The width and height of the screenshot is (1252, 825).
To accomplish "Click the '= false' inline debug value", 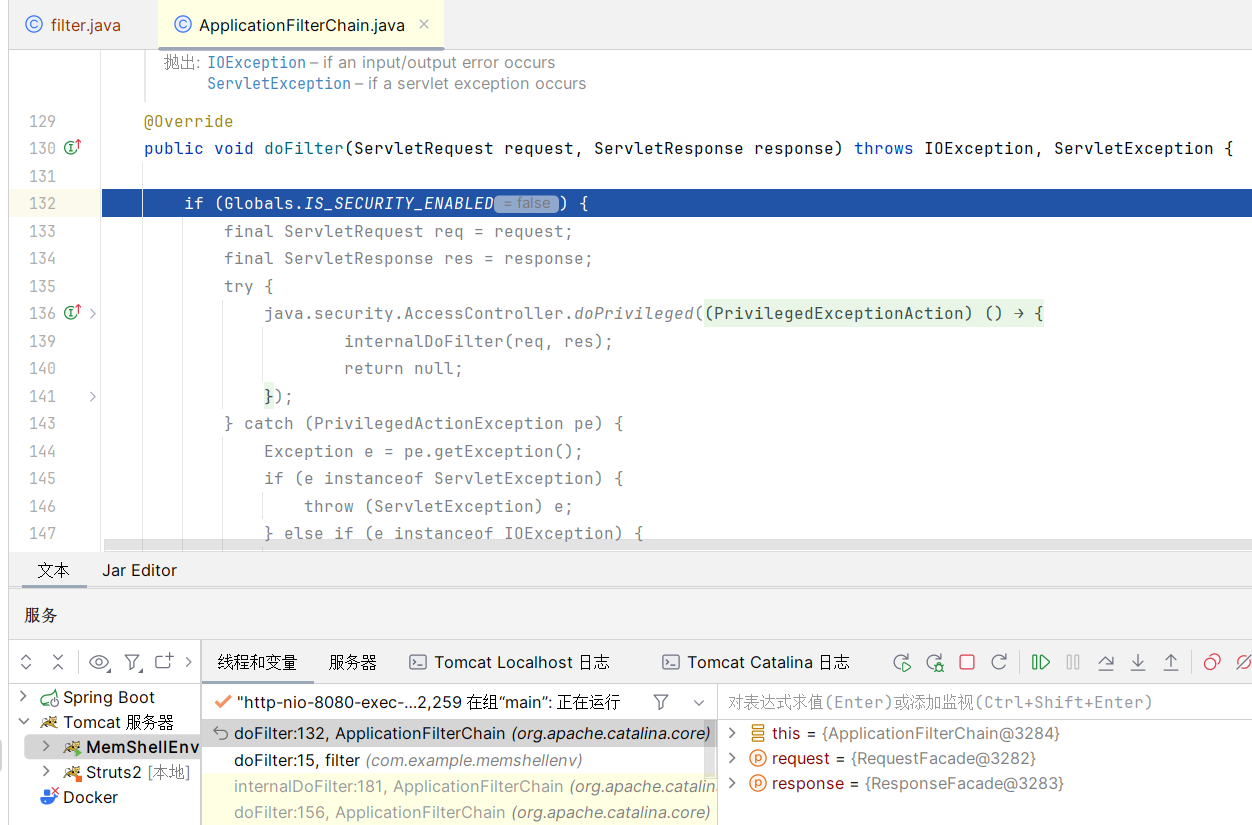I will (526, 203).
